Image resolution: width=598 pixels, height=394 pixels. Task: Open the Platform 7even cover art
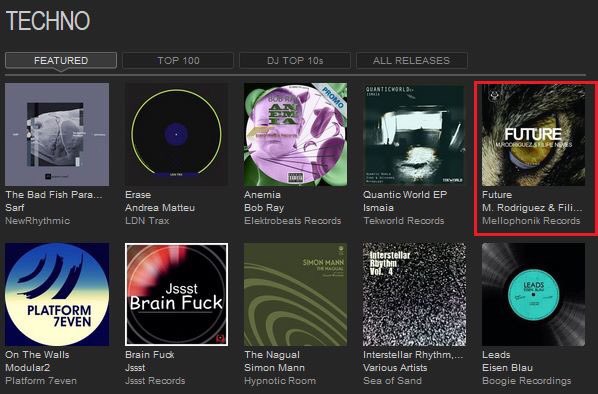57,294
